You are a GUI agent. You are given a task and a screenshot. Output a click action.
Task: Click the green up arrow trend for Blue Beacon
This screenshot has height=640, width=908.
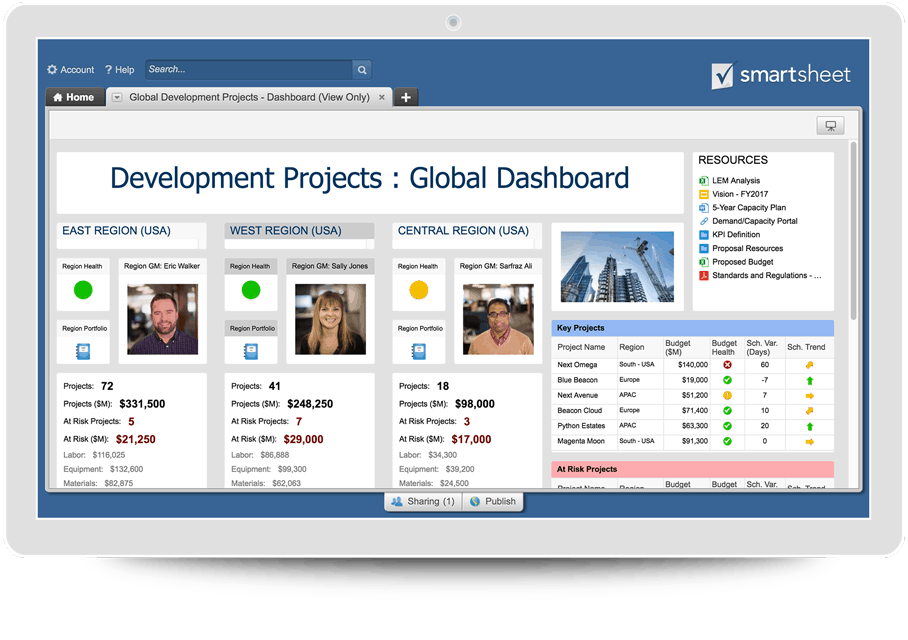click(x=809, y=381)
